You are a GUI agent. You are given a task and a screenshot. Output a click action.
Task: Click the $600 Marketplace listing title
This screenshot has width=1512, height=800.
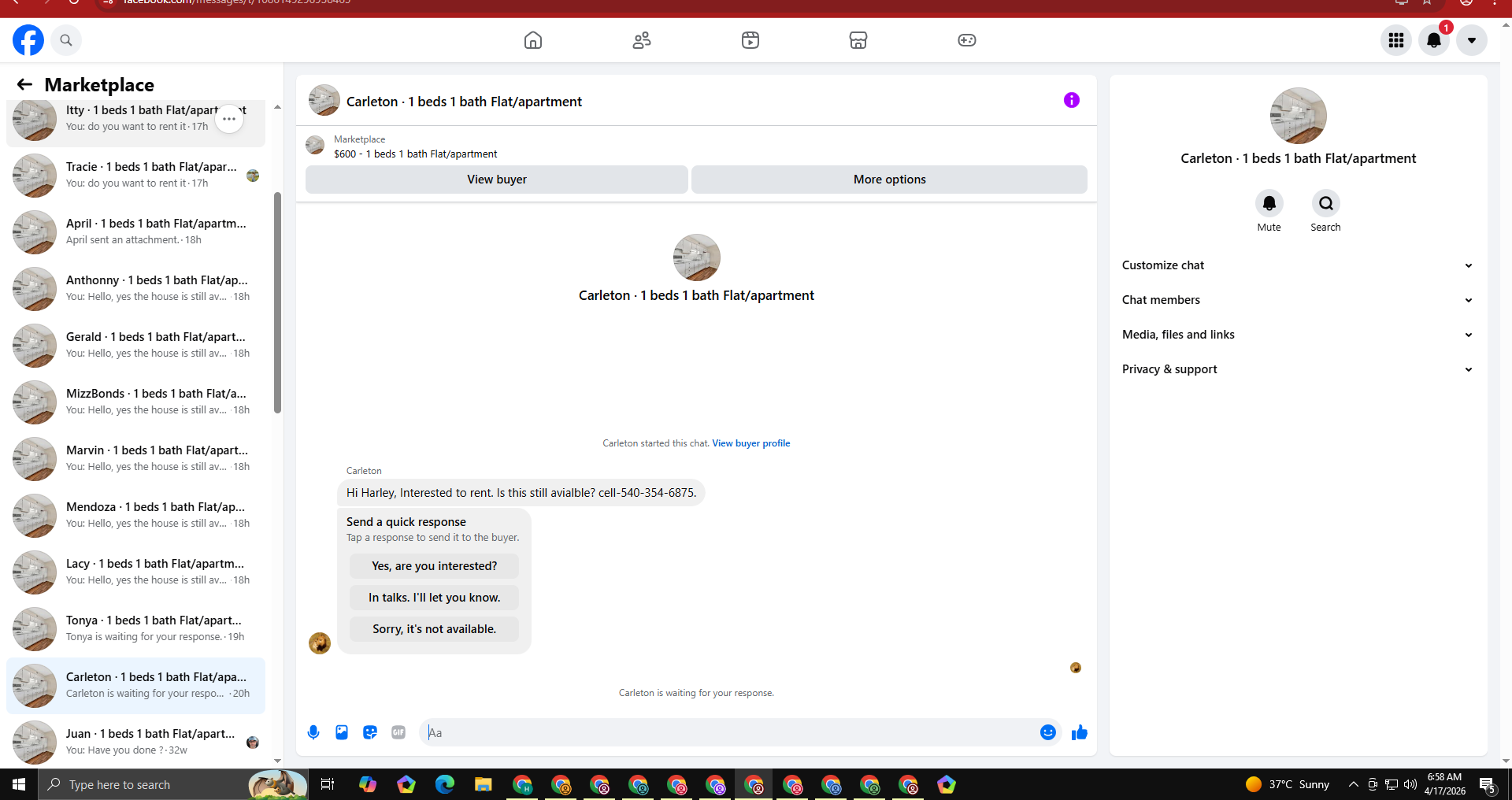coord(416,154)
